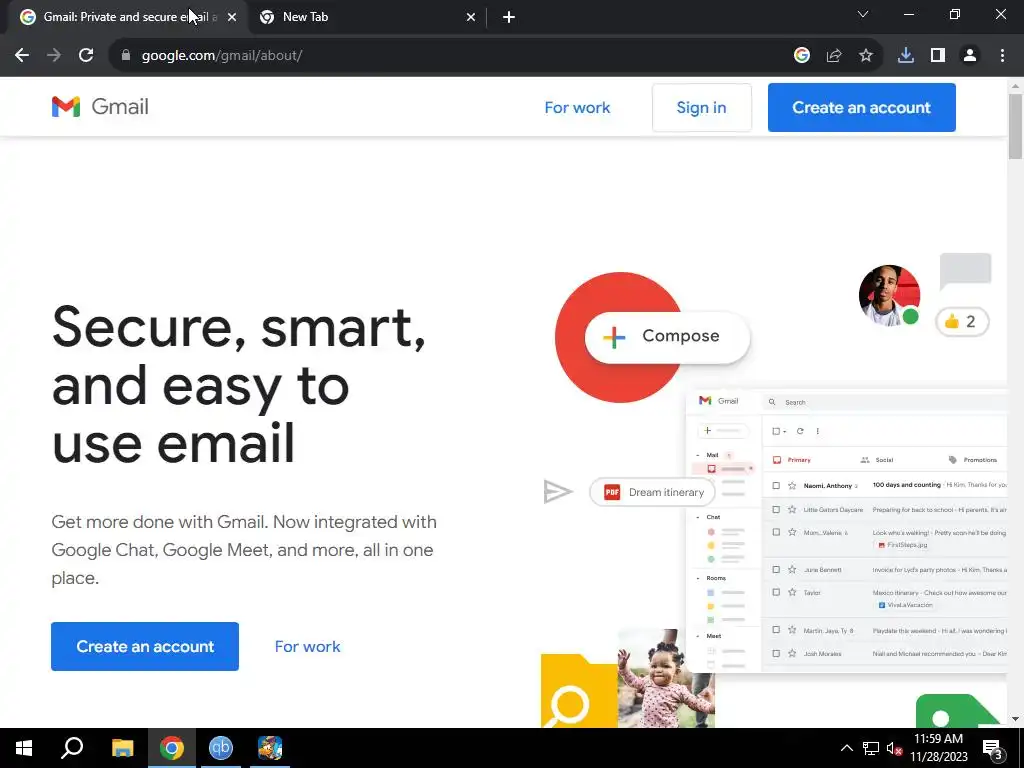Open For work link beside Create an account
Viewport: 1024px width, 768px height.
point(307,647)
